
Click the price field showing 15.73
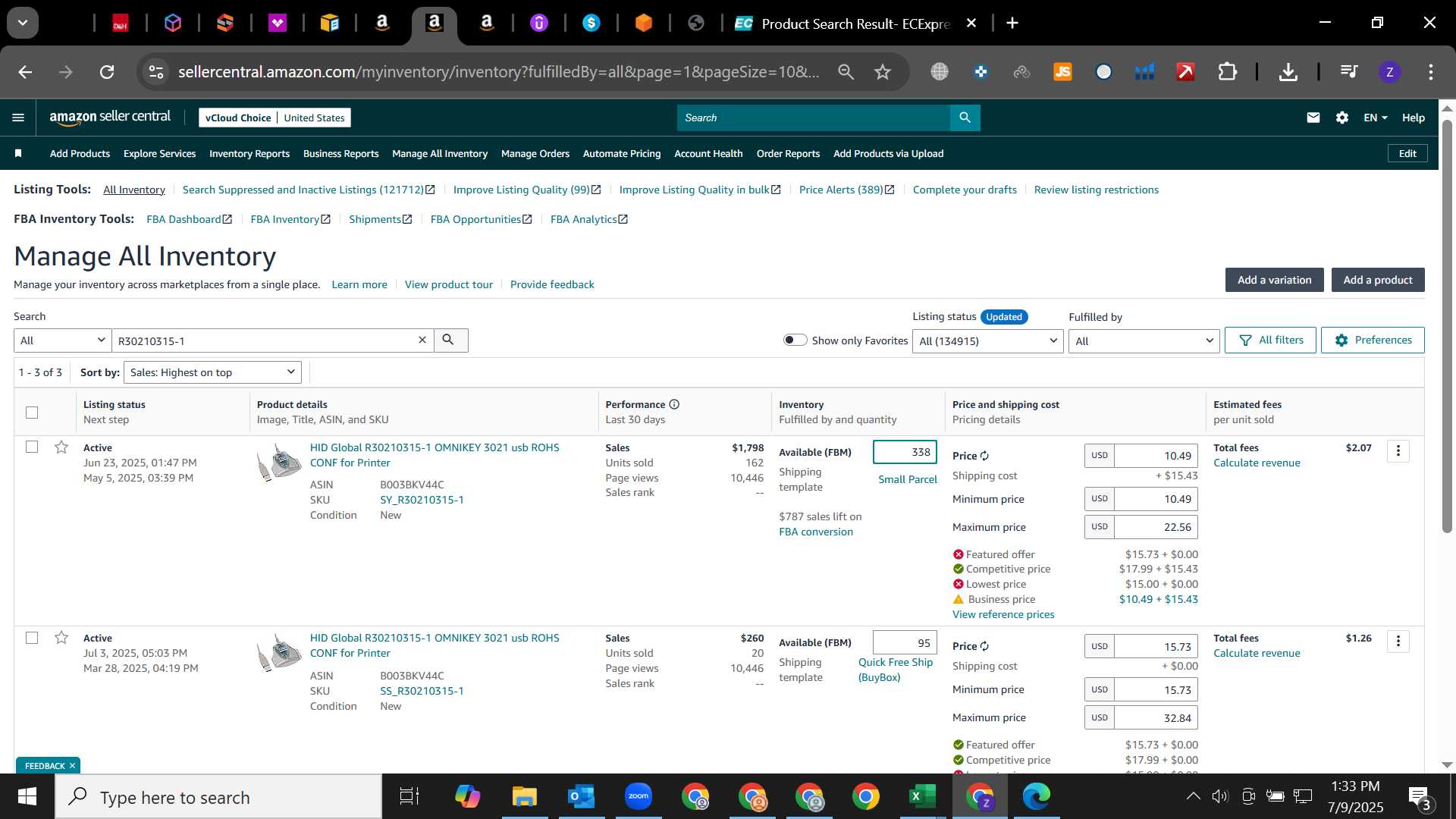1156,647
